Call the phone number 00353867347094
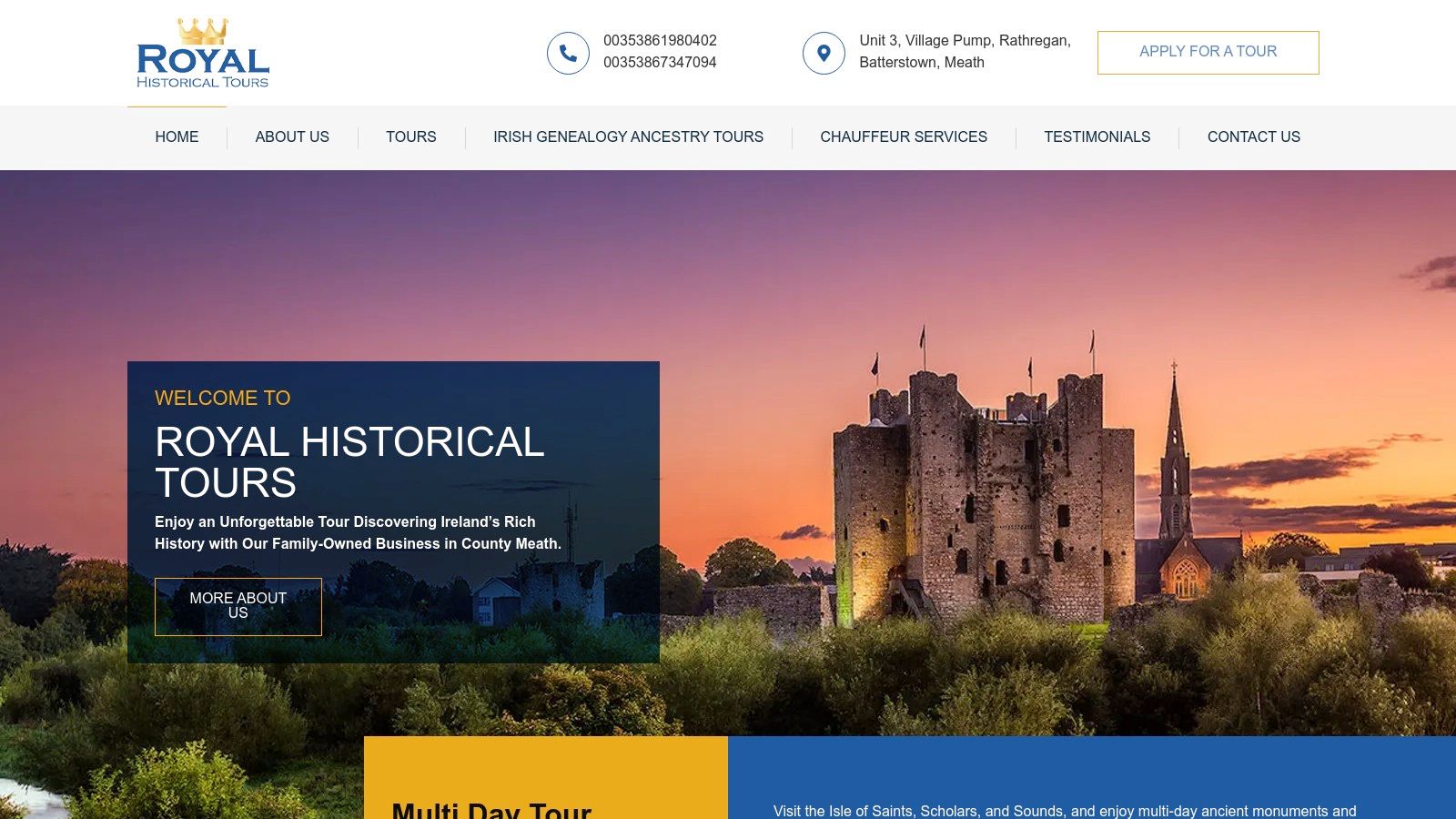The width and height of the screenshot is (1456, 819). point(660,63)
